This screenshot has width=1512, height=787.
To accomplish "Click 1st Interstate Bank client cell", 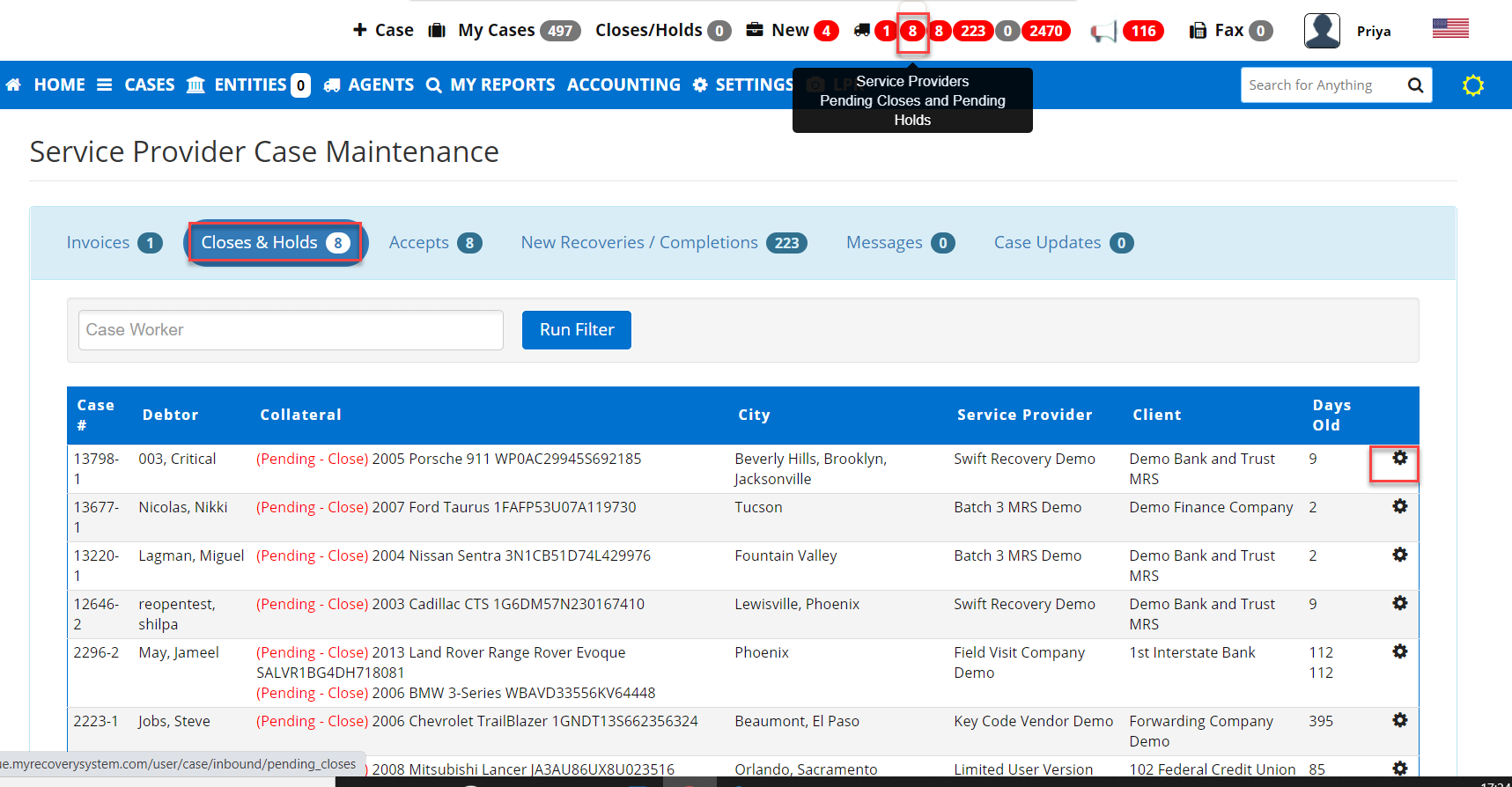I will (x=1192, y=652).
